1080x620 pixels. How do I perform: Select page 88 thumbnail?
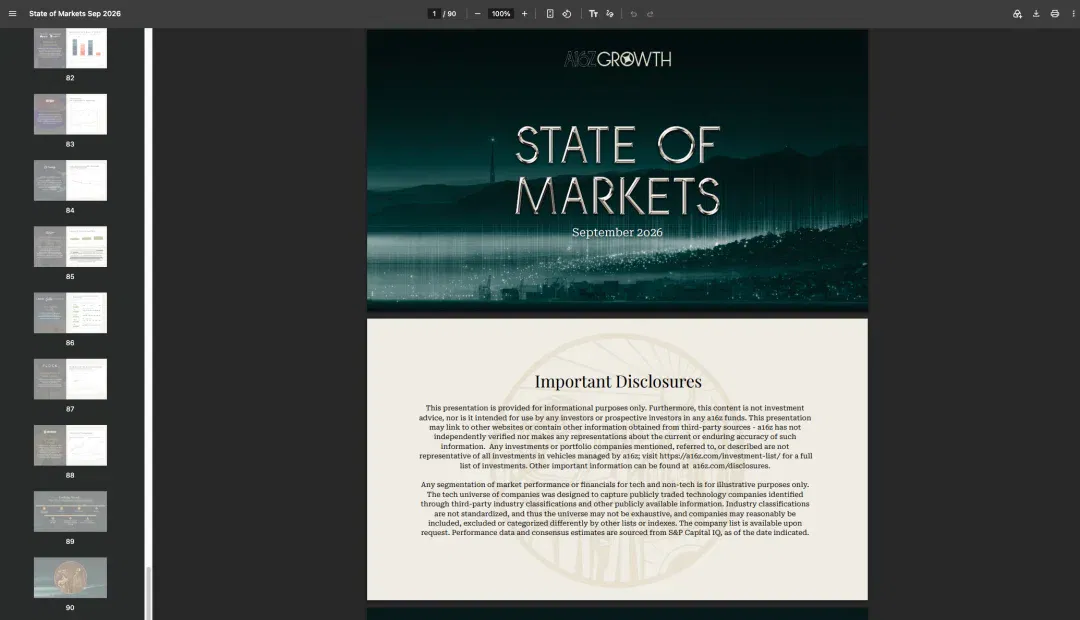[70, 445]
